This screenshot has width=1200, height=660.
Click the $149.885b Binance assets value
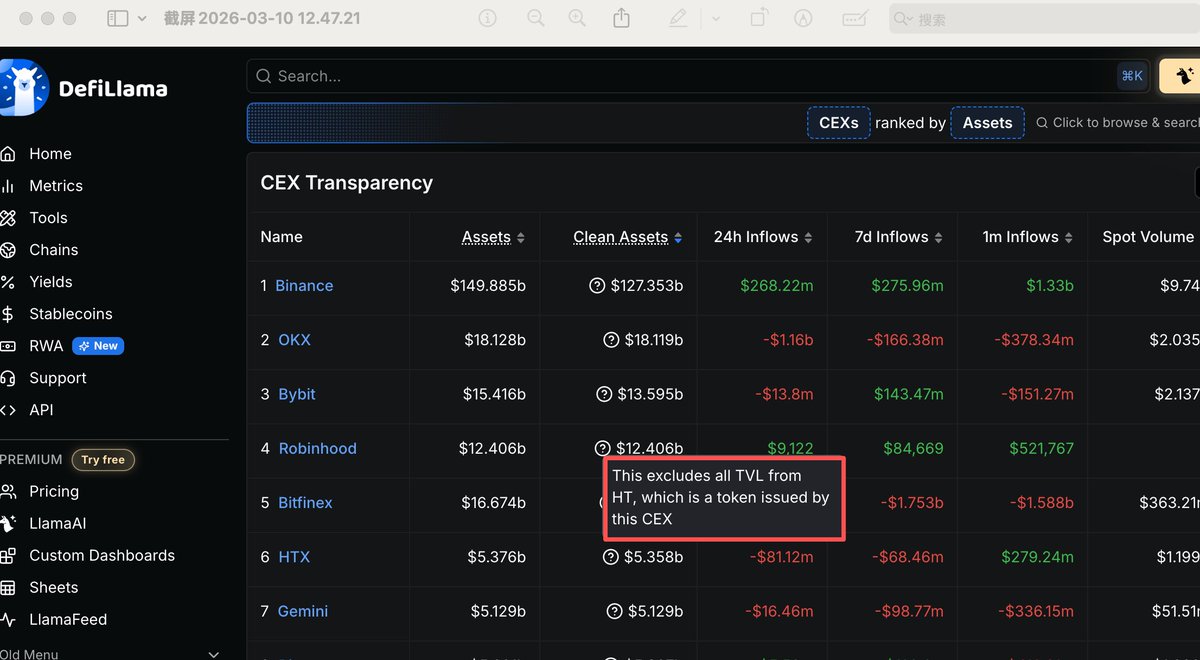[x=488, y=286]
